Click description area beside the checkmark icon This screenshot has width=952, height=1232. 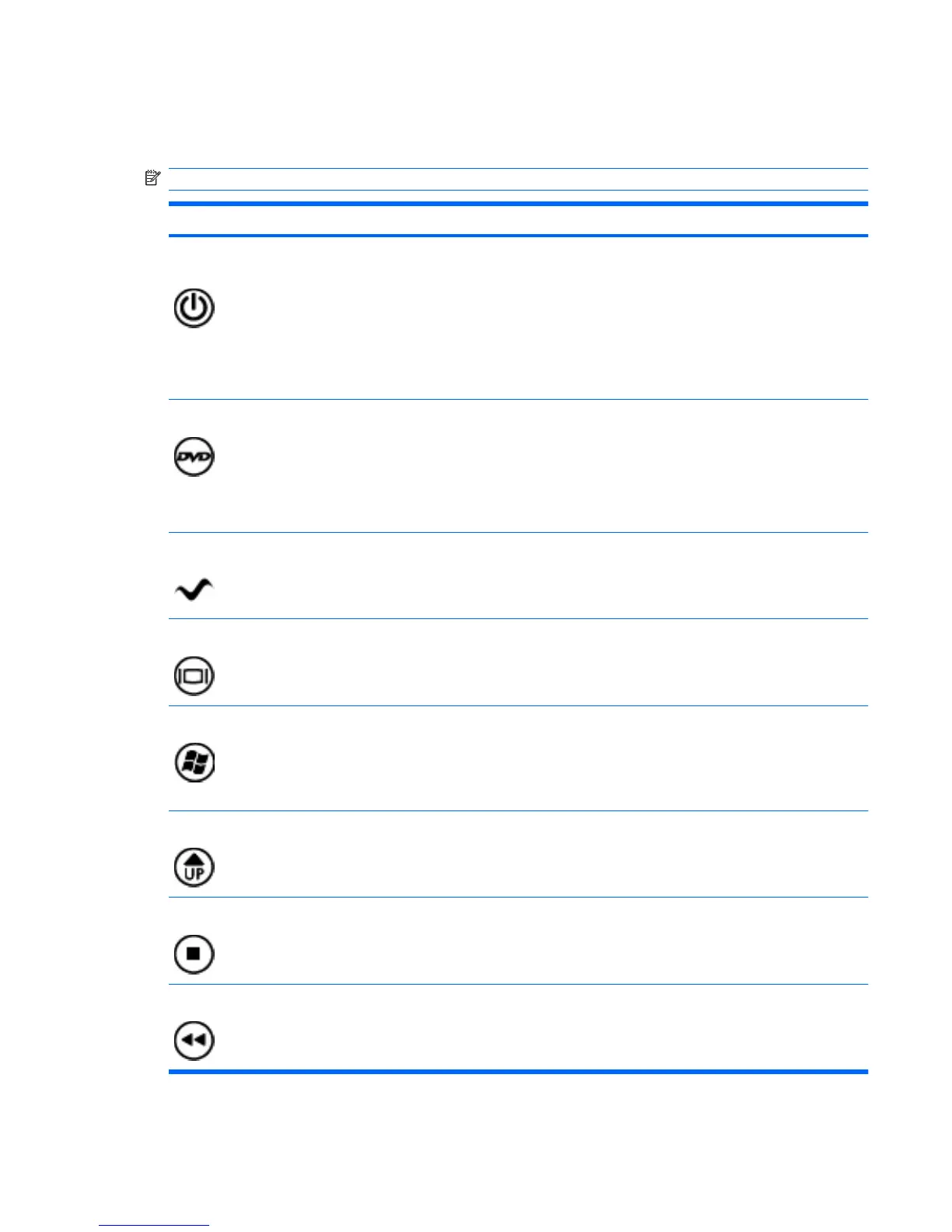point(544,576)
